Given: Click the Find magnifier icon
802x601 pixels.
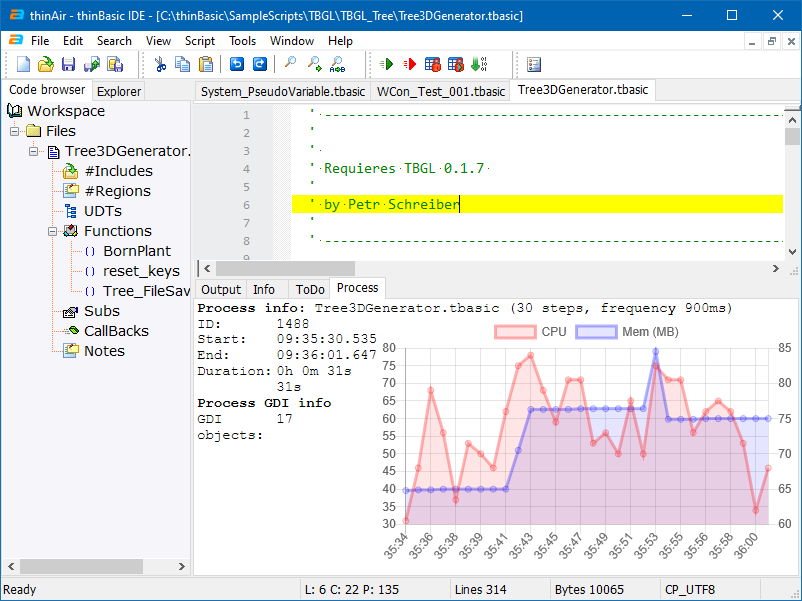Looking at the screenshot, I should pyautogui.click(x=290, y=65).
